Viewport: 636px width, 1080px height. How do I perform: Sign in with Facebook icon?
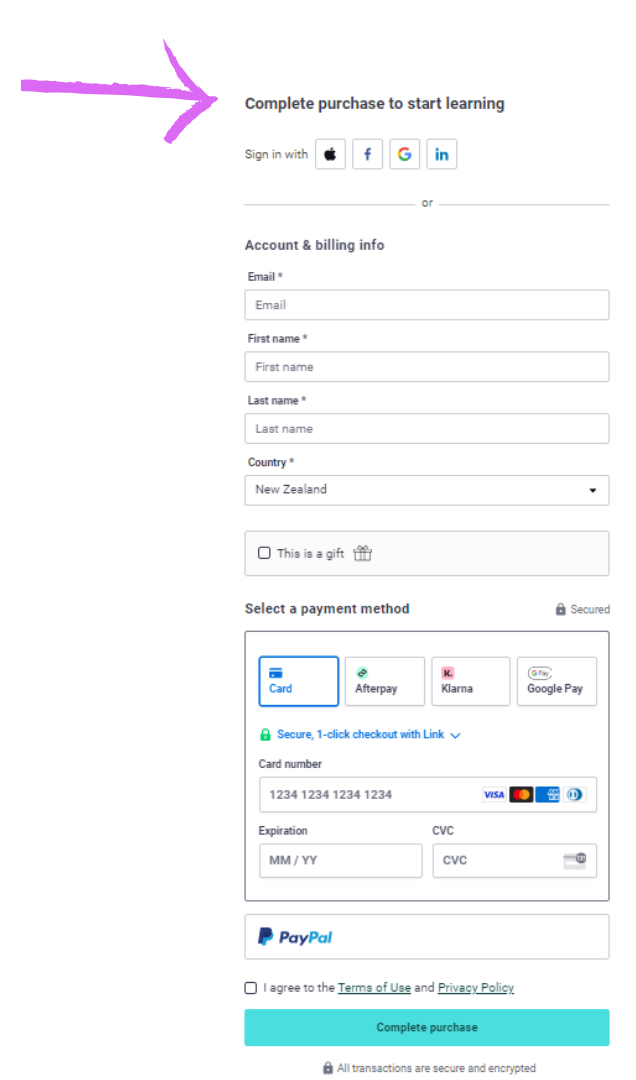coord(368,154)
